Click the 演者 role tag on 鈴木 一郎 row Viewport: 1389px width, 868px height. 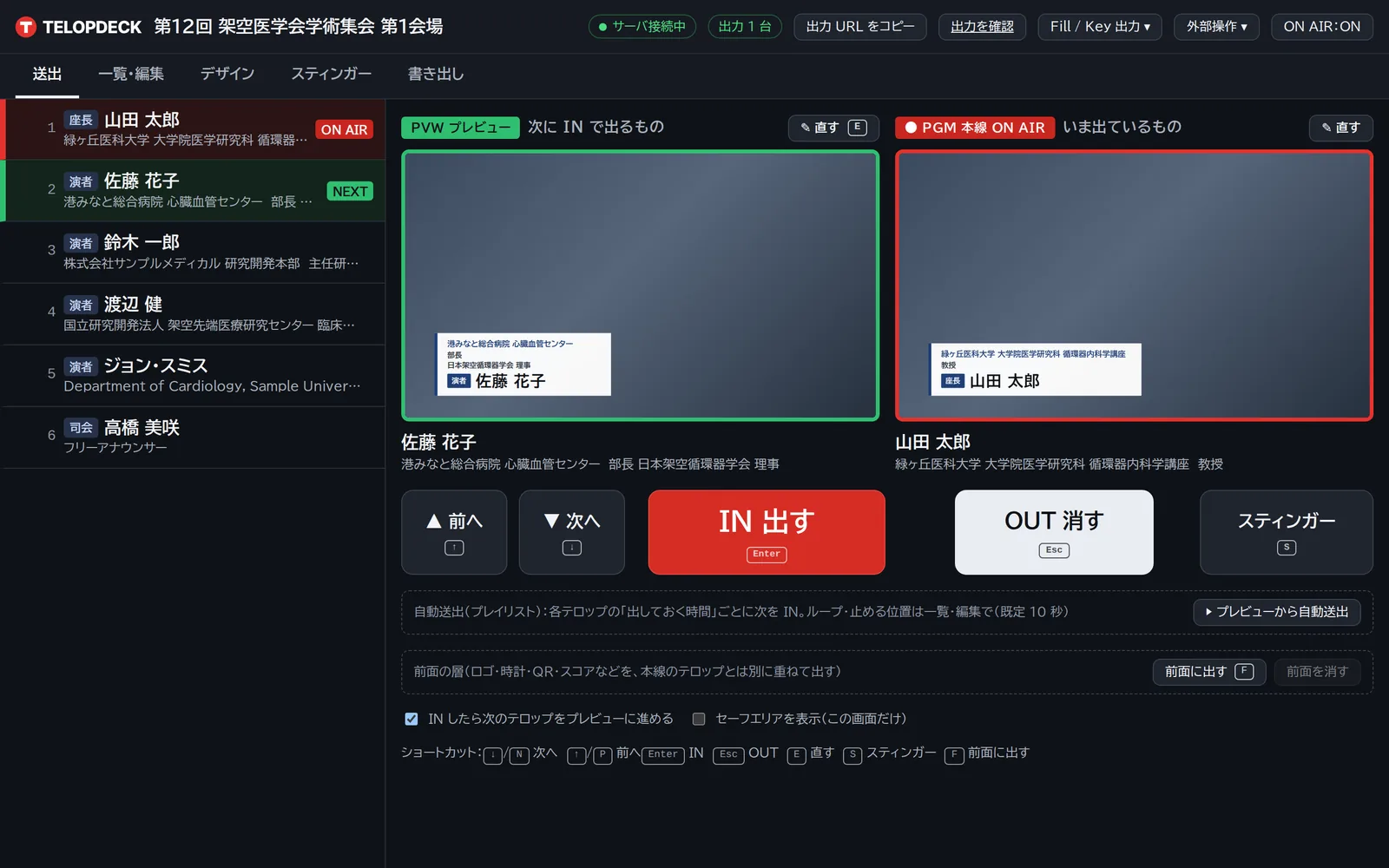(81, 243)
